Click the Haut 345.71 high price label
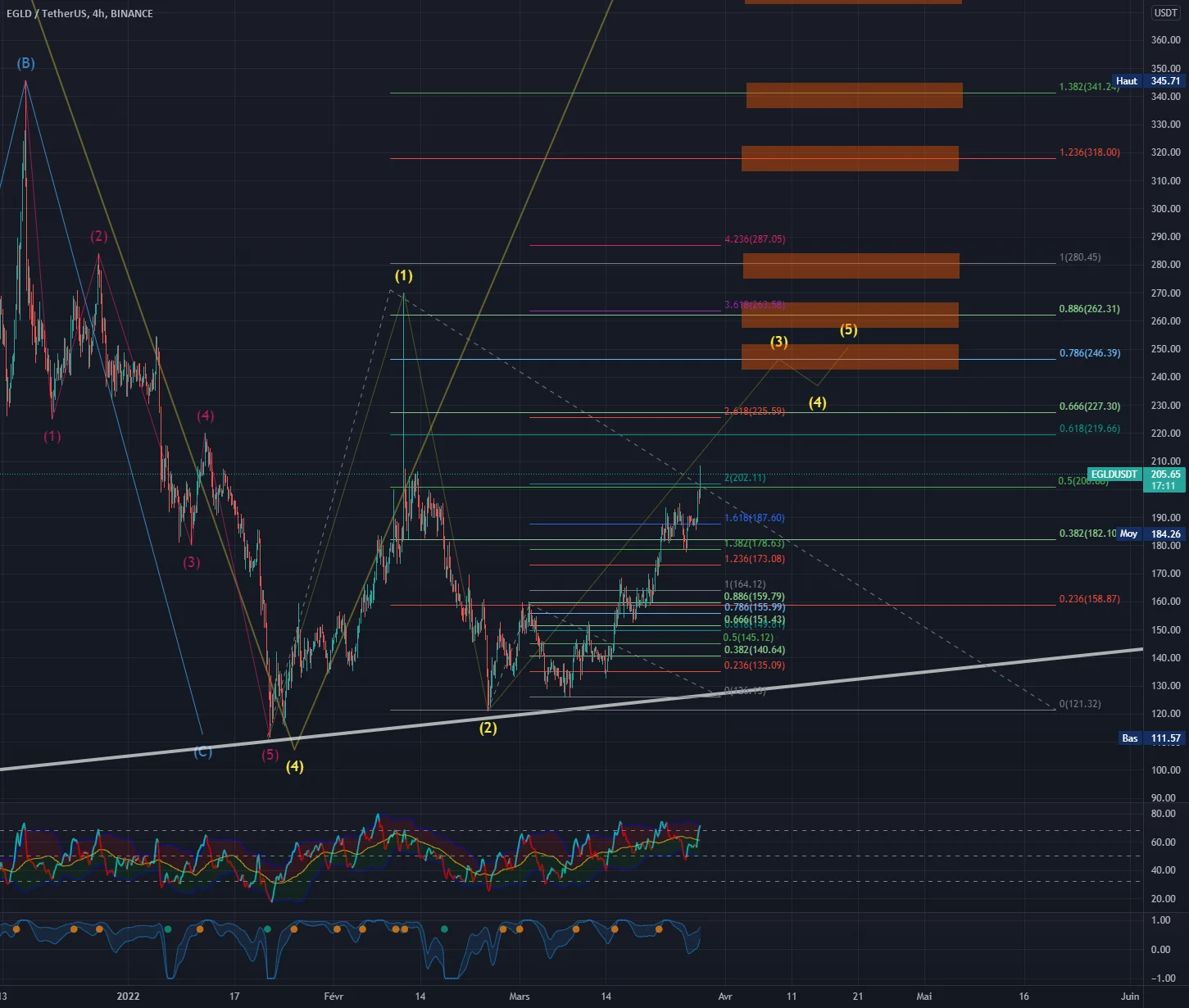 1148,81
